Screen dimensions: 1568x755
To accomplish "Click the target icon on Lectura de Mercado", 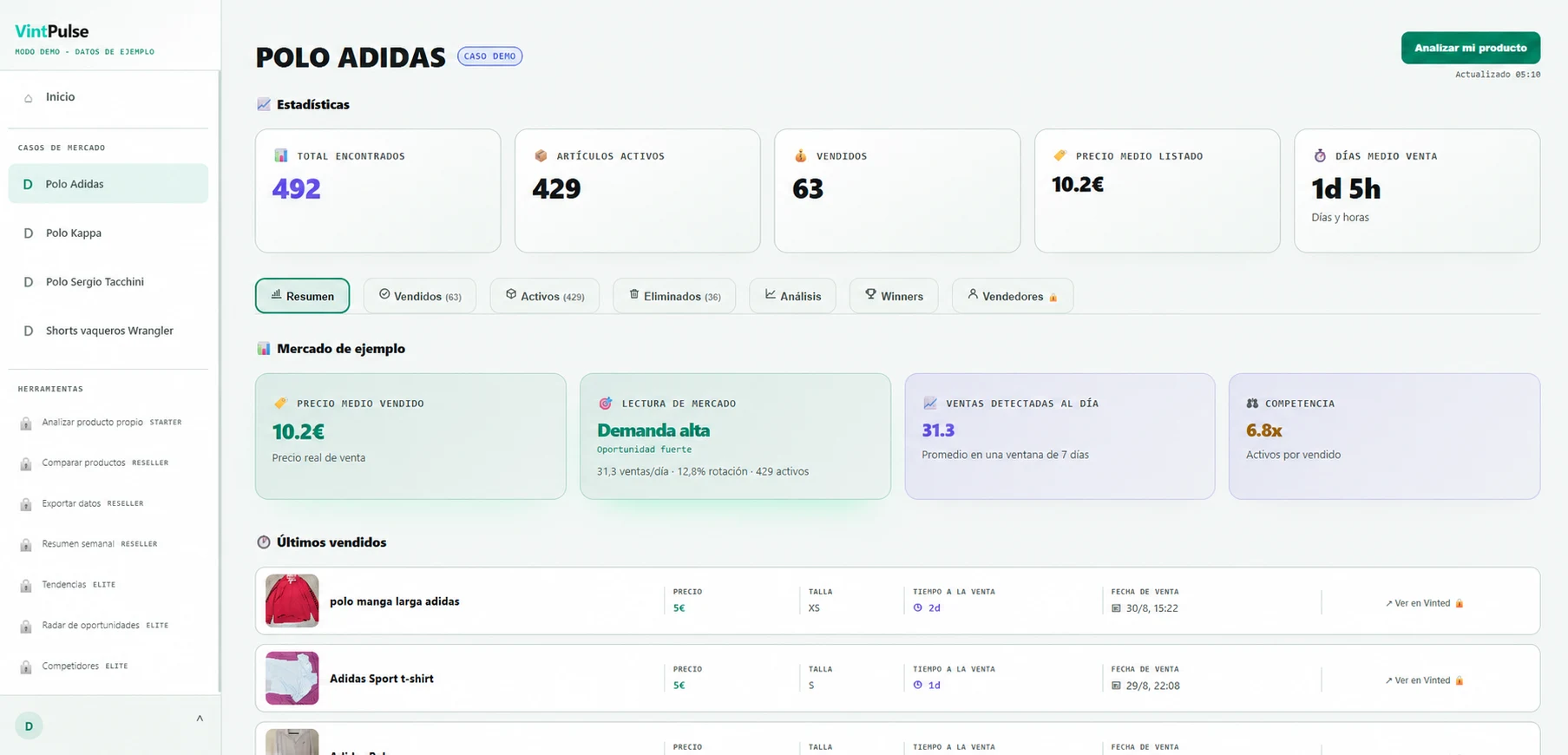I will (x=606, y=404).
